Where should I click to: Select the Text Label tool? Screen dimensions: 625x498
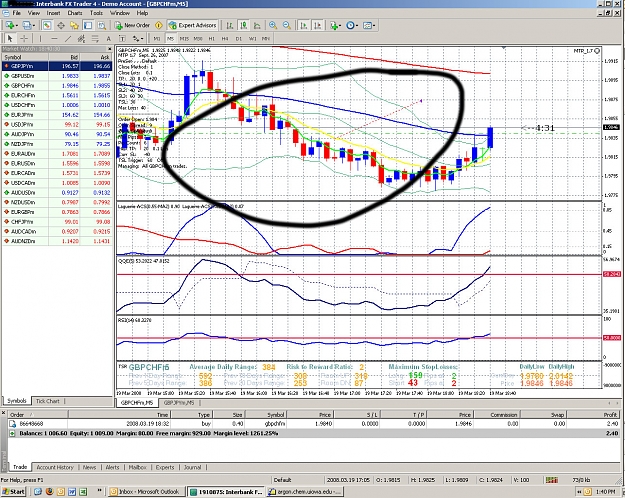click(122, 38)
